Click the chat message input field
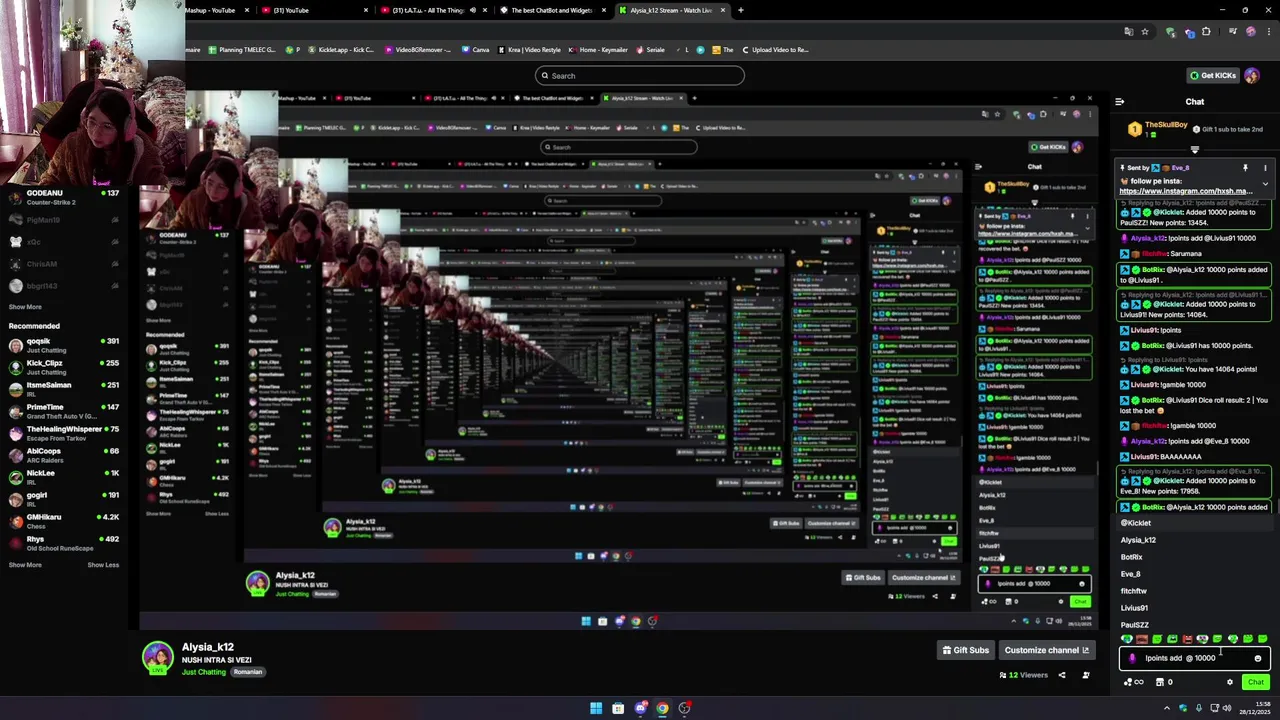1280x720 pixels. coord(1194,658)
